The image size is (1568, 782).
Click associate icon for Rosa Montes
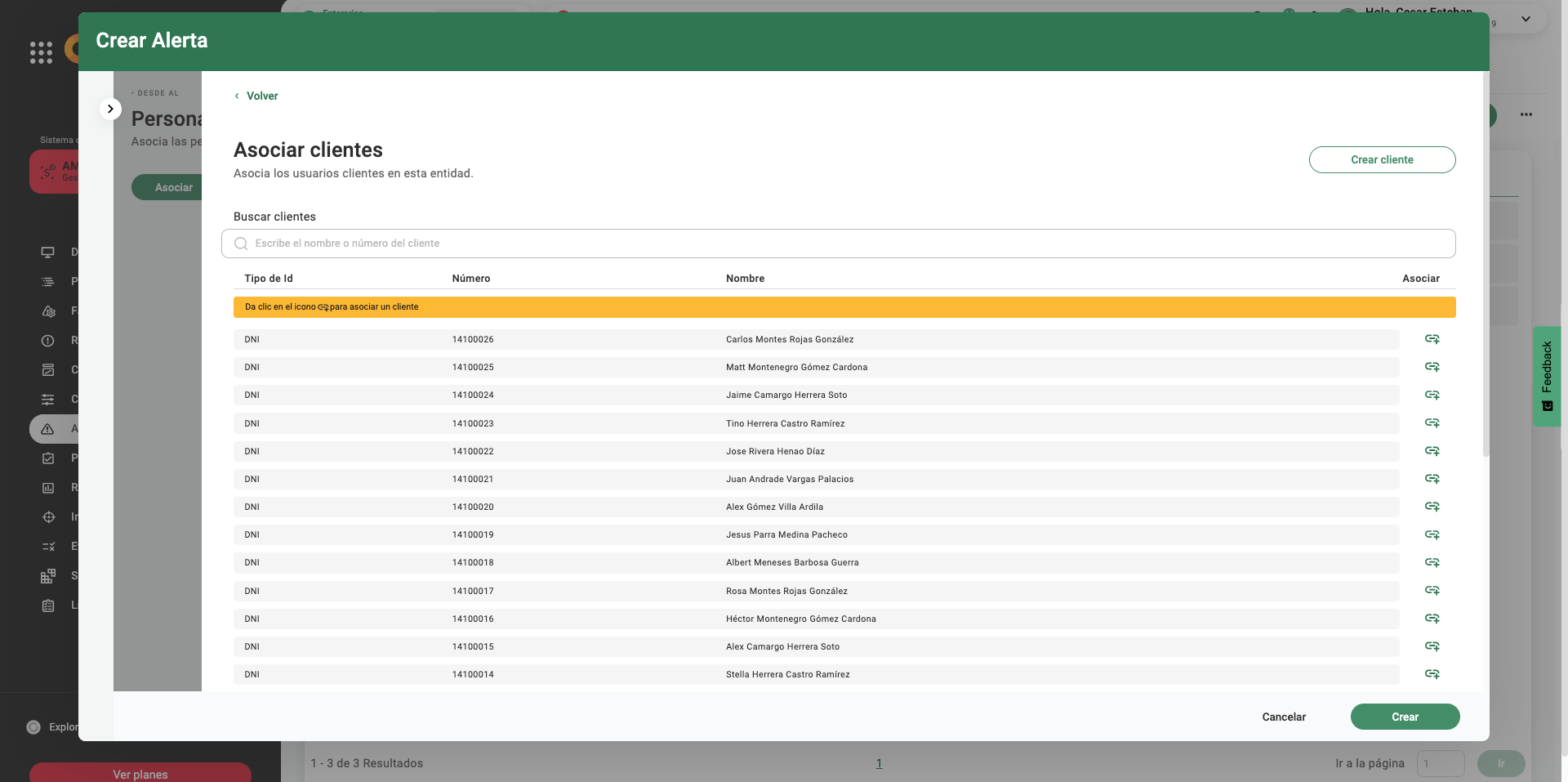(x=1432, y=591)
